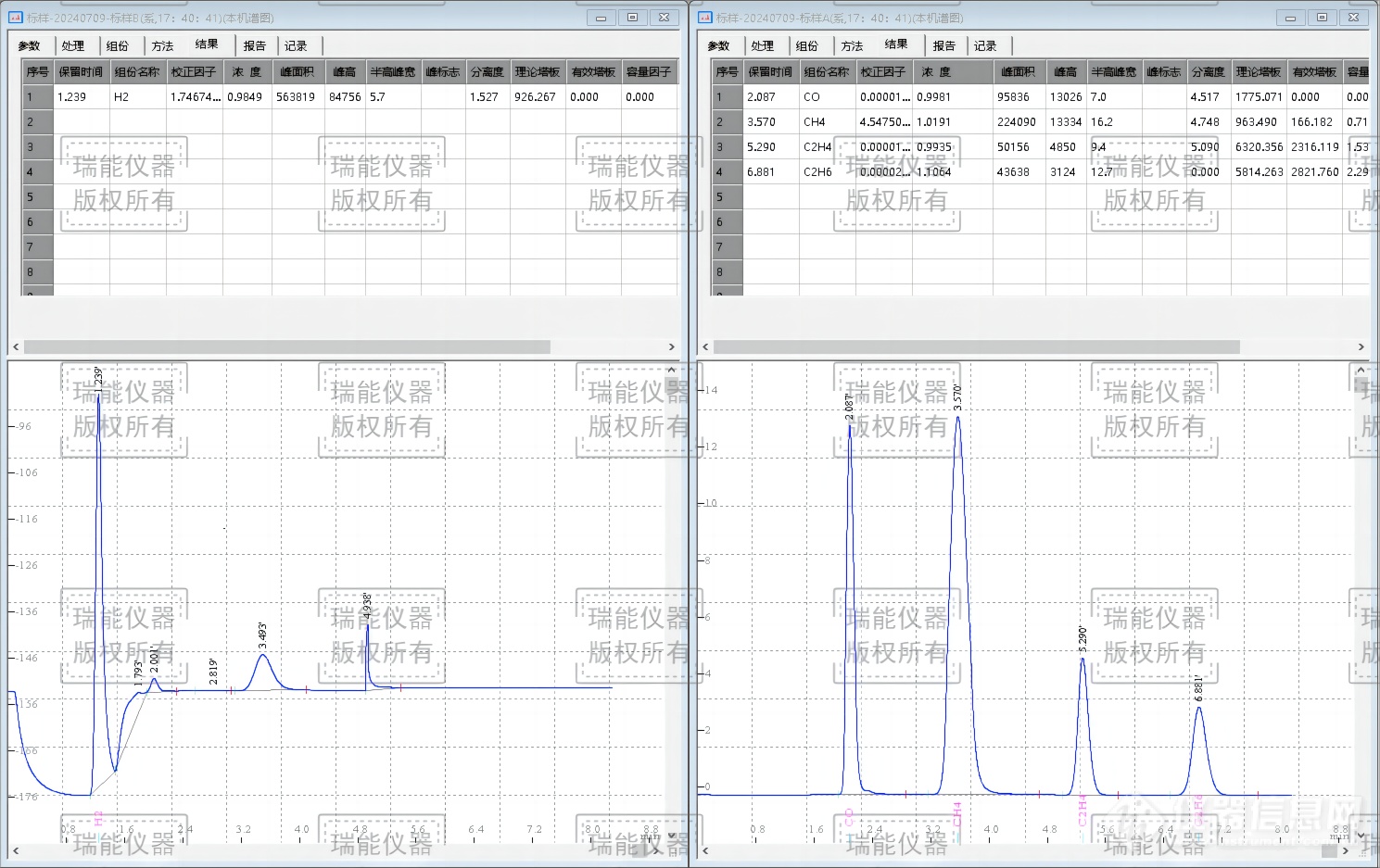1380x868 pixels.
Task: Click 标样B table horizontal scrollbar thumb
Action: [x=287, y=346]
